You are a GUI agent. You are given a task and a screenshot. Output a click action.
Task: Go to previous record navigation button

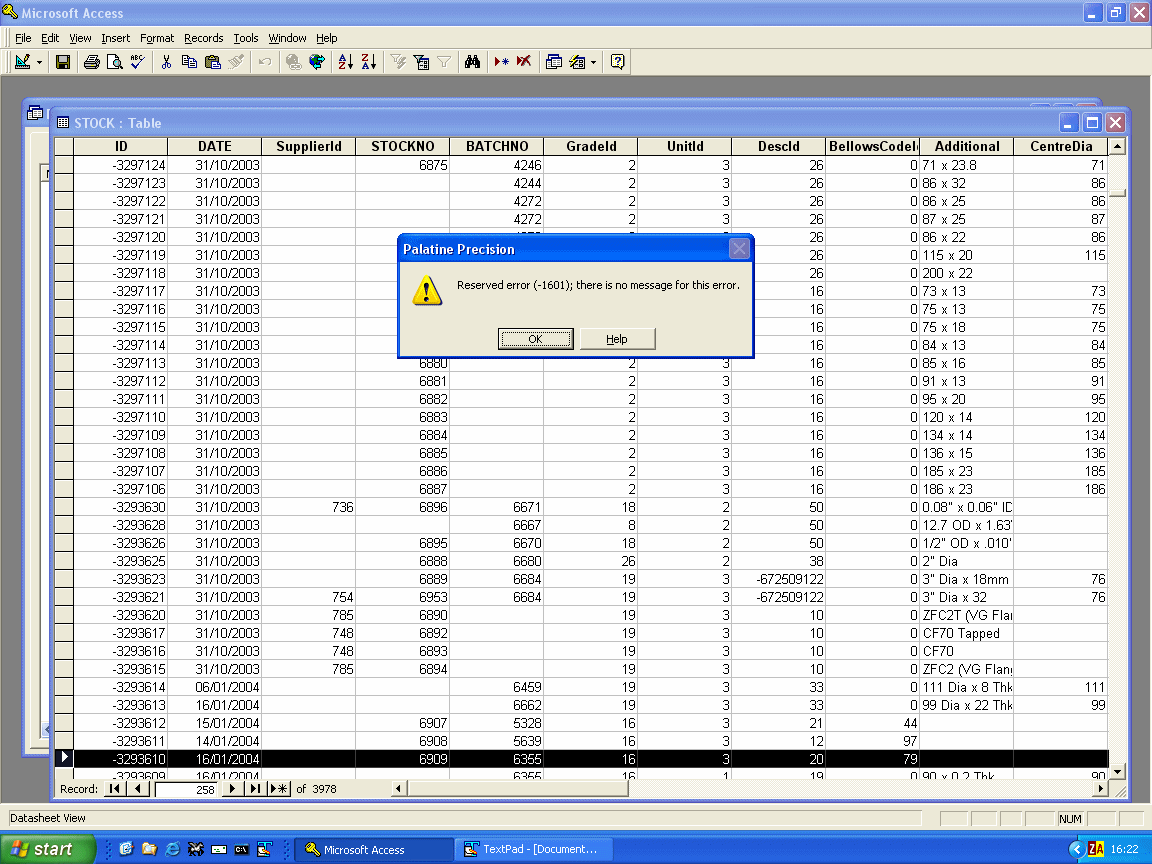pyautogui.click(x=138, y=789)
